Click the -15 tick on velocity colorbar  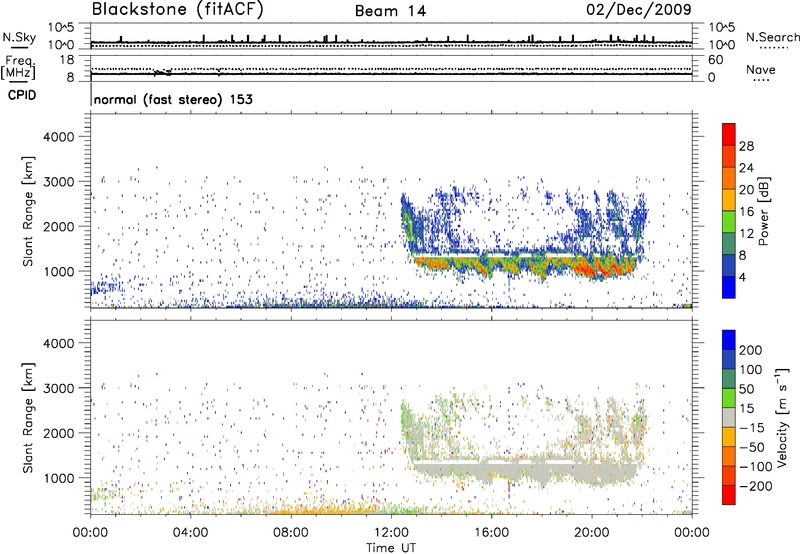coord(752,427)
